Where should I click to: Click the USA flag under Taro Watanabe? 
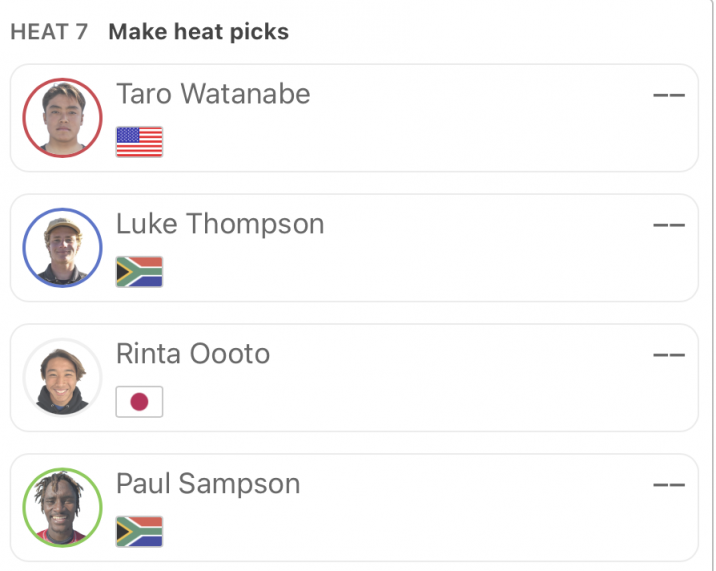[x=139, y=142]
